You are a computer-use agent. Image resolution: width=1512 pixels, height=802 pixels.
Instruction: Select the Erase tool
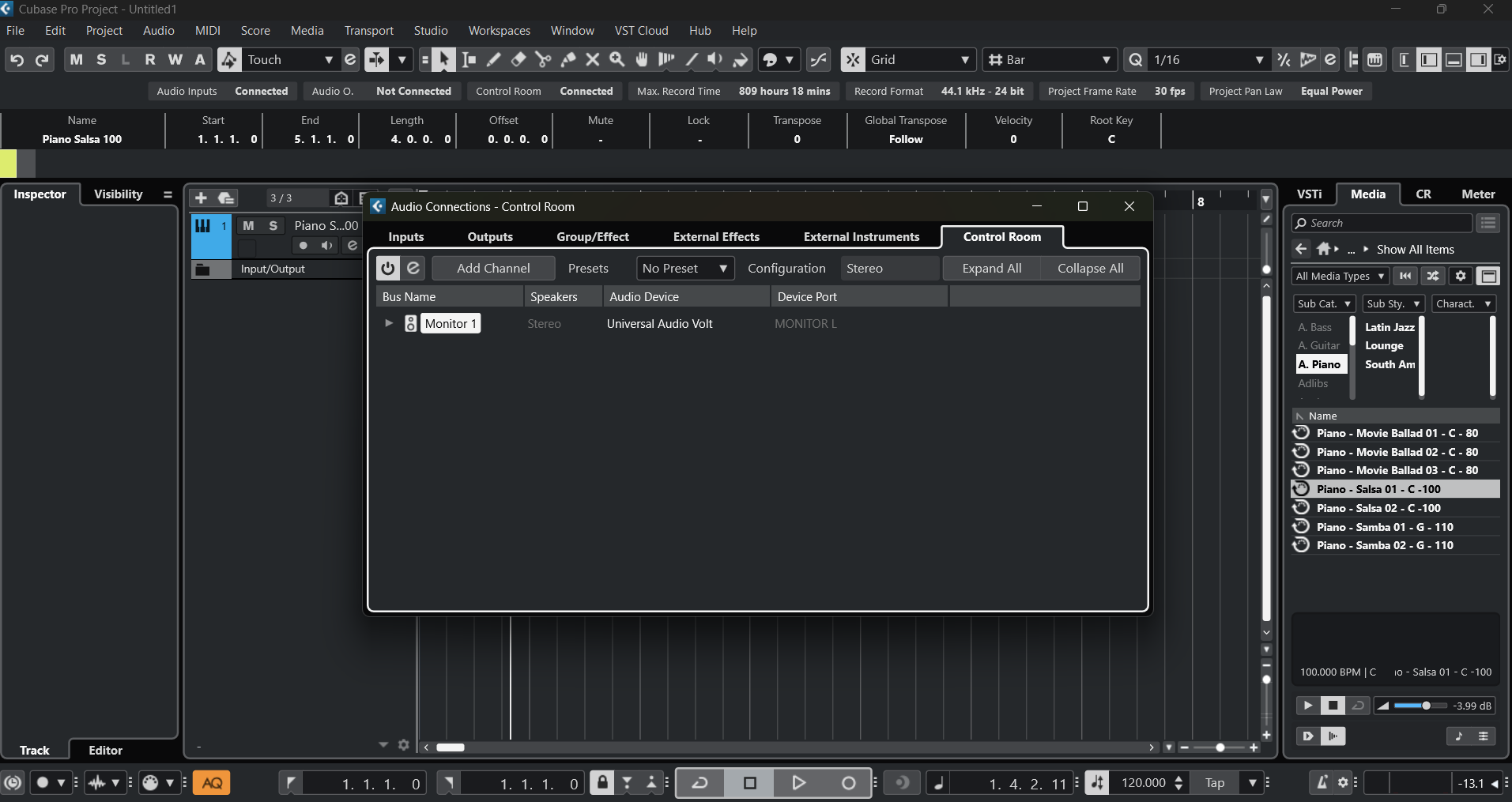518,60
